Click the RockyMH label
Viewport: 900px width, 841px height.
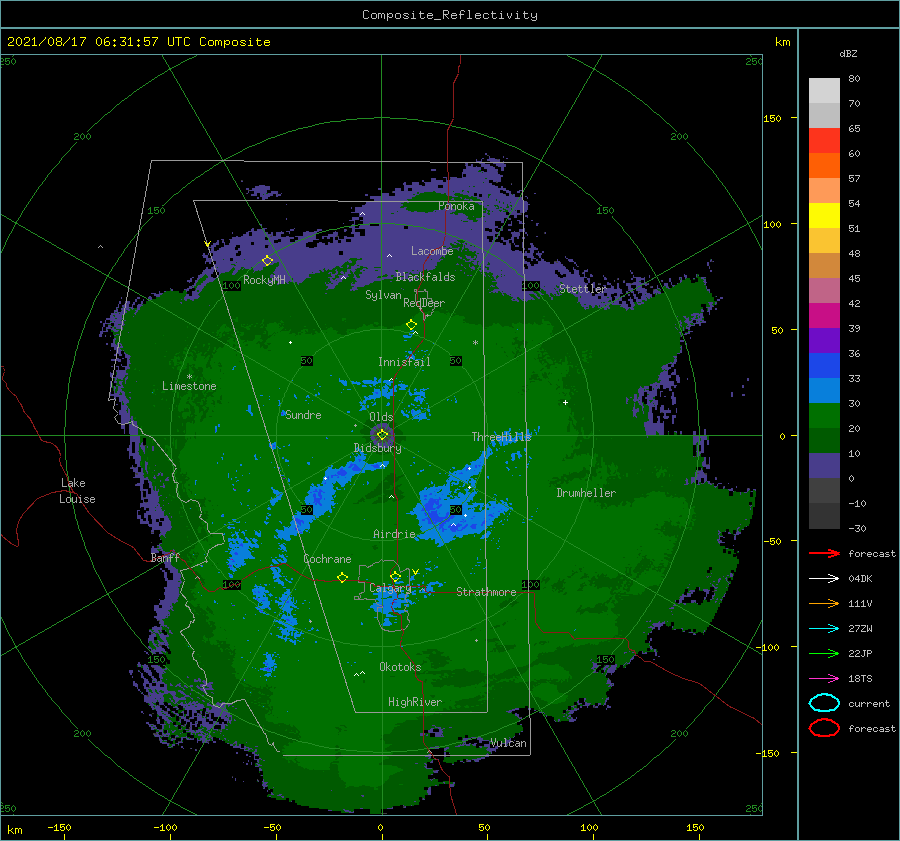264,280
